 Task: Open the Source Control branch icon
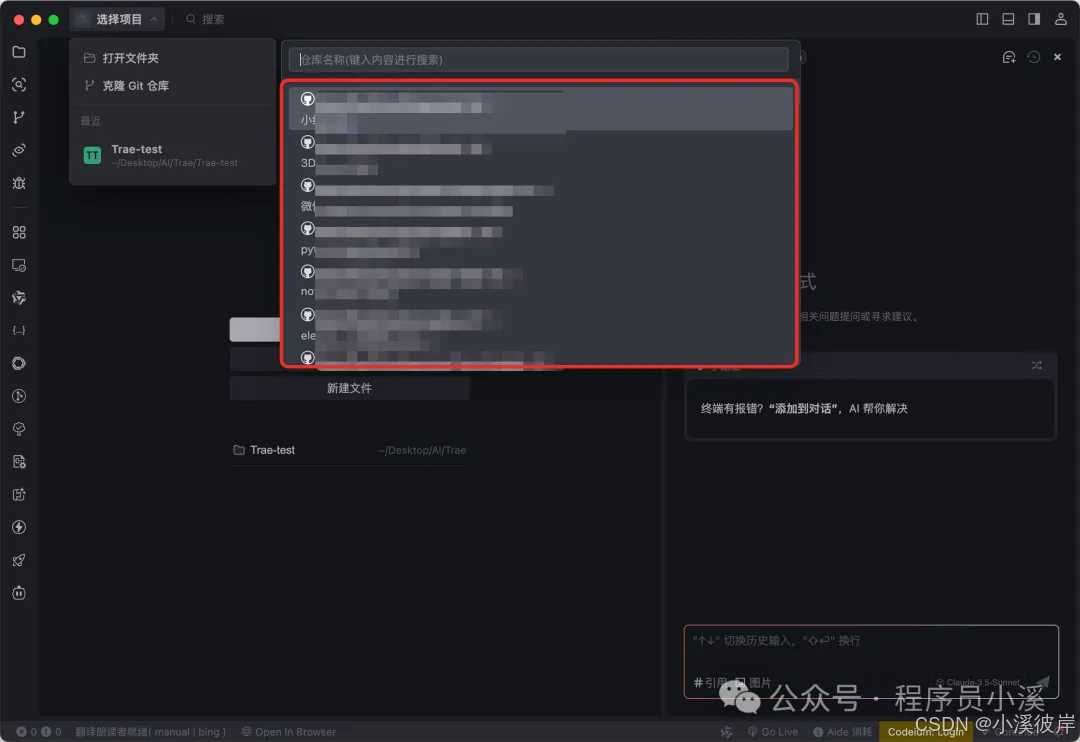[x=19, y=117]
